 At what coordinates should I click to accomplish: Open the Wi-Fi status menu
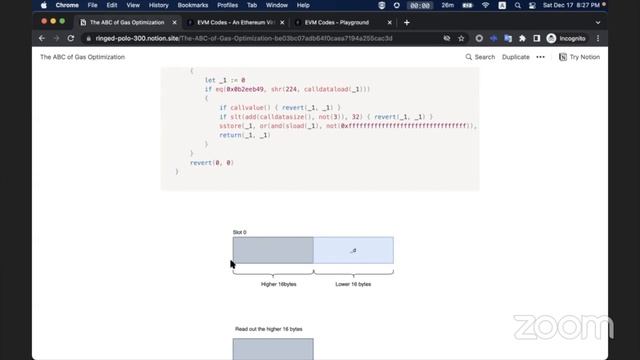pos(485,5)
